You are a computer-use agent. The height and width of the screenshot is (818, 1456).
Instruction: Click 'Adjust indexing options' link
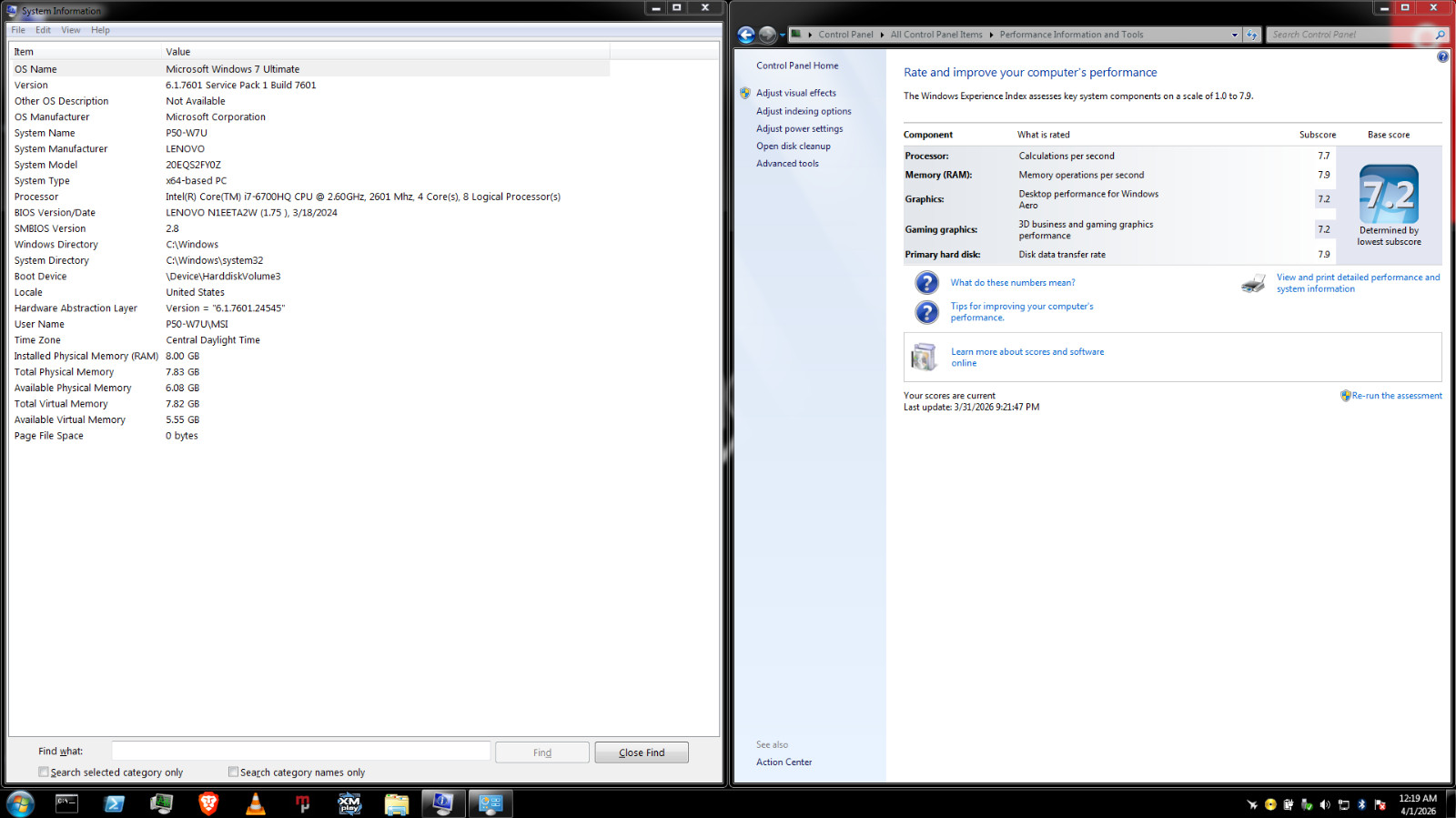(804, 111)
